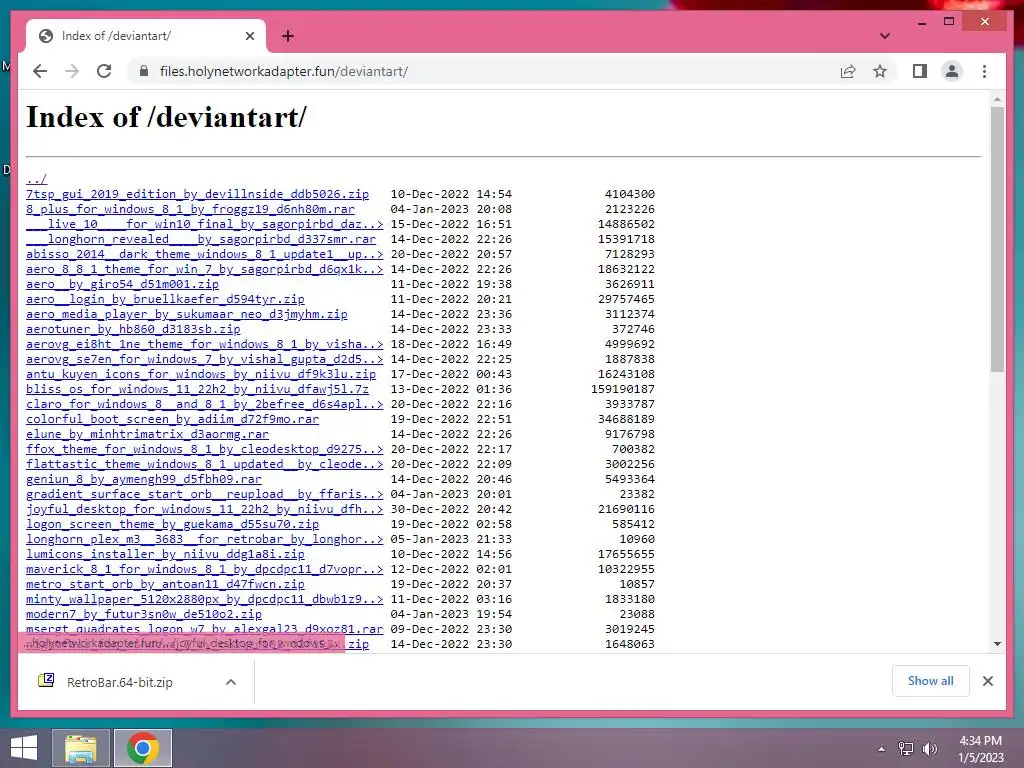Close the downloads bar

tap(987, 681)
